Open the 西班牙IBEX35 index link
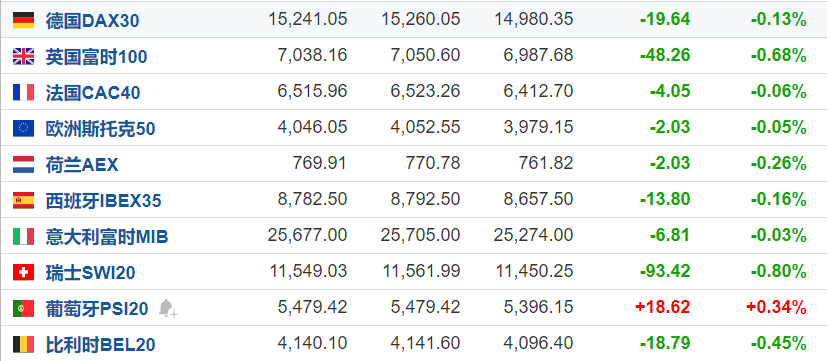This screenshot has width=827, height=361. tap(103, 201)
